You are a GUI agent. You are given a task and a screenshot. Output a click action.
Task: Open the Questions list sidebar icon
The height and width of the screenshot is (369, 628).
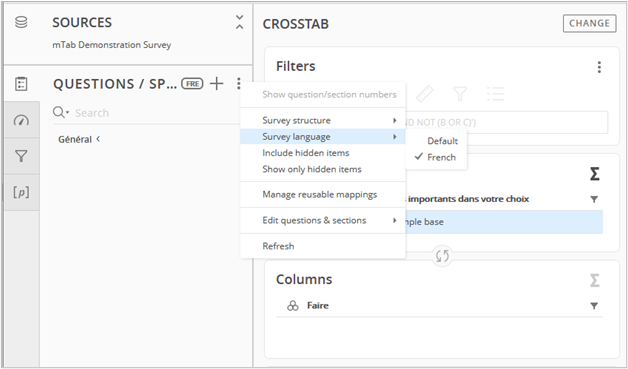[x=21, y=84]
